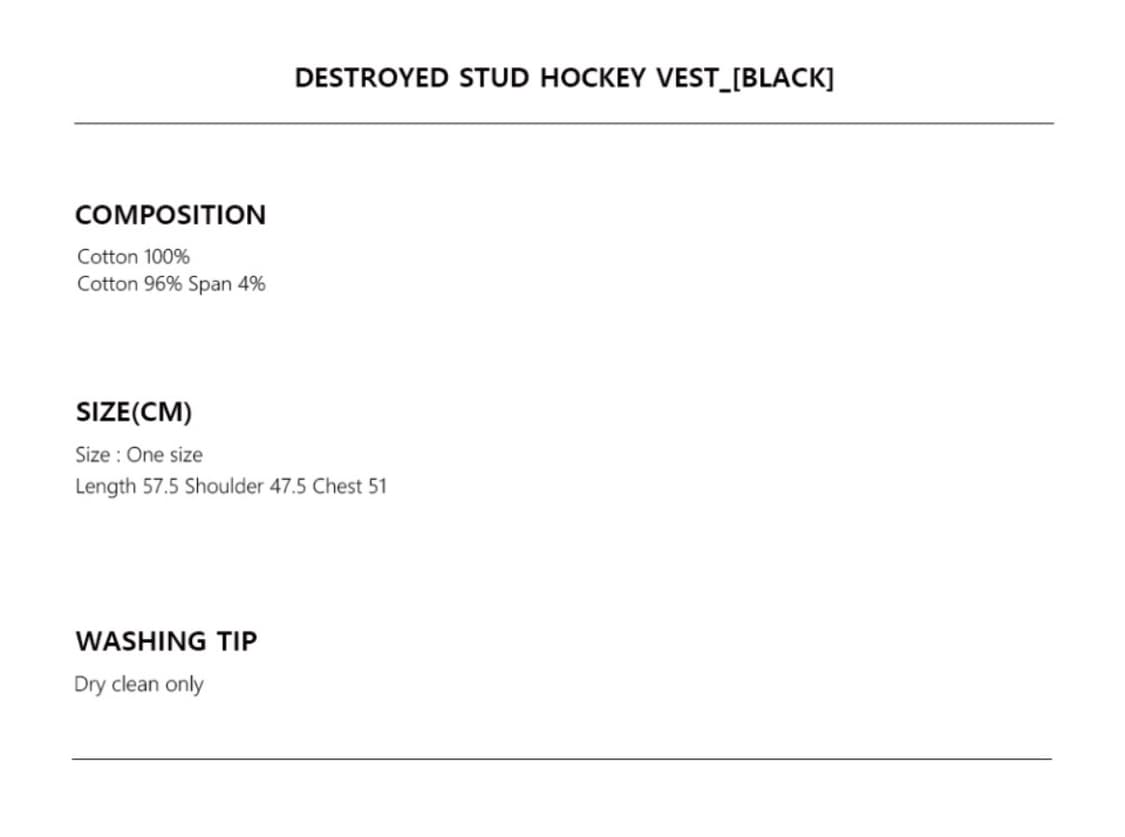Click the divider line below the title
This screenshot has width=1125, height=837.
563,123
